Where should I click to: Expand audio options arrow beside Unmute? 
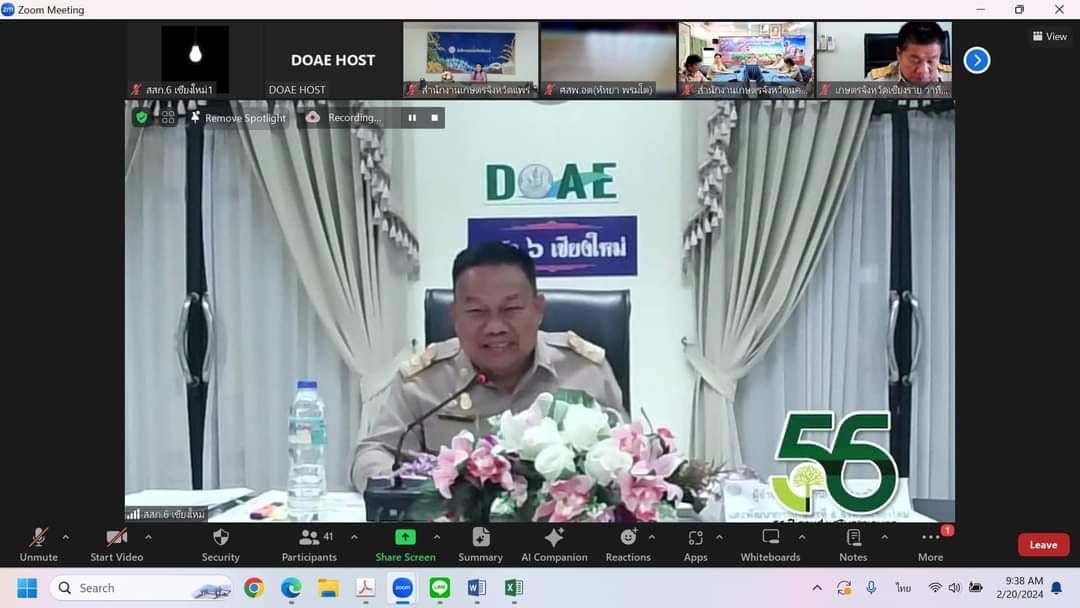click(66, 537)
